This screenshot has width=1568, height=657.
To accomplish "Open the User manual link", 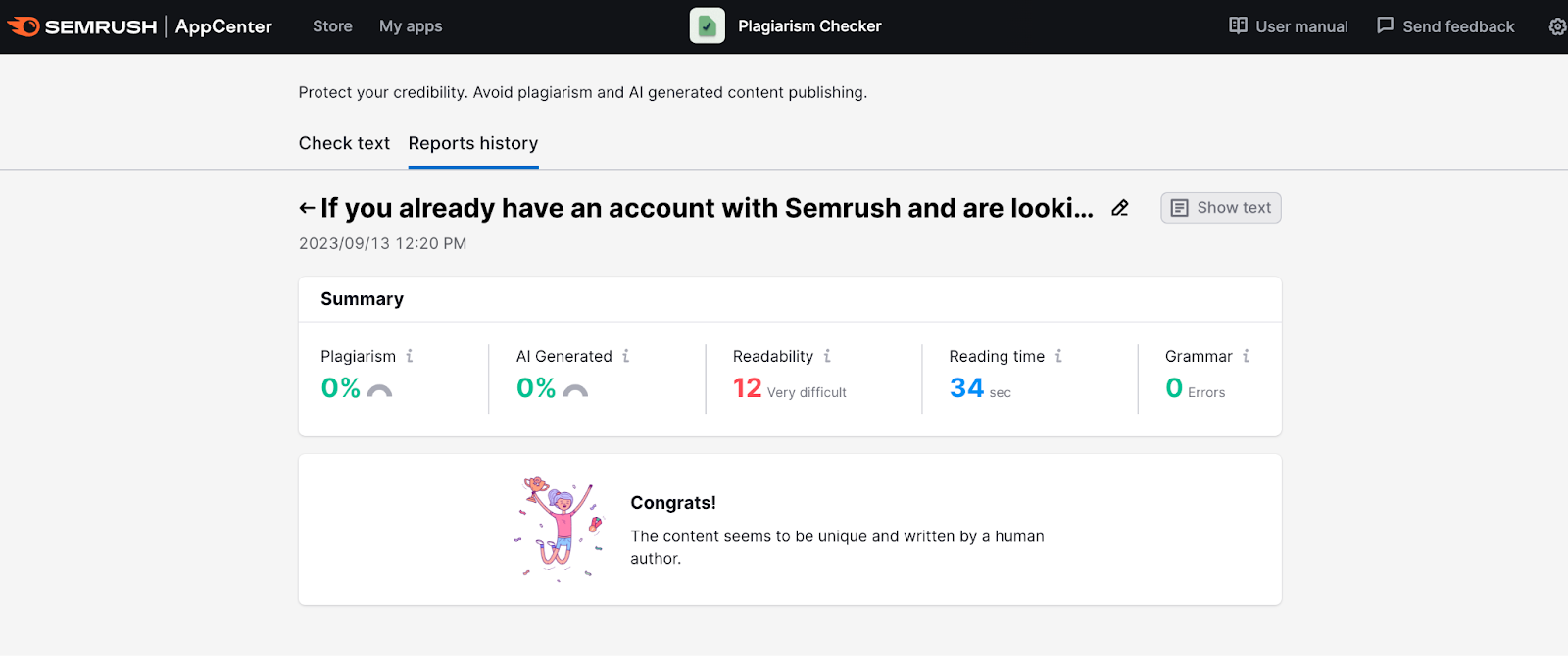I will [1288, 26].
